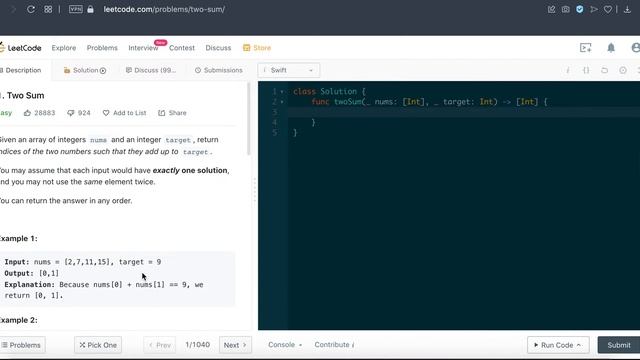Open the Explore menu item
640x360 pixels.
[64, 48]
